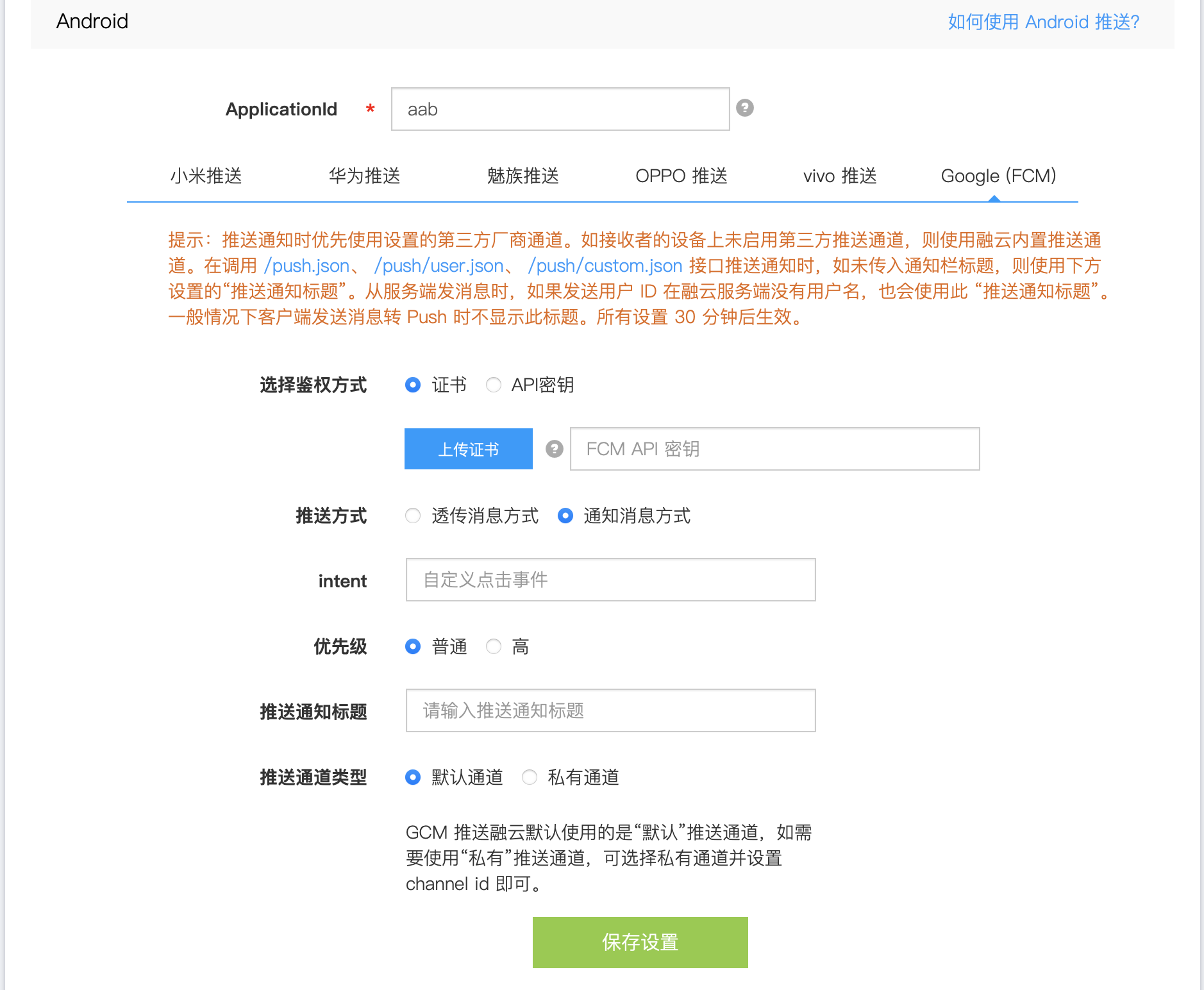This screenshot has height=990, width=1204.
Task: Set priority to 高
Action: pyautogui.click(x=493, y=646)
